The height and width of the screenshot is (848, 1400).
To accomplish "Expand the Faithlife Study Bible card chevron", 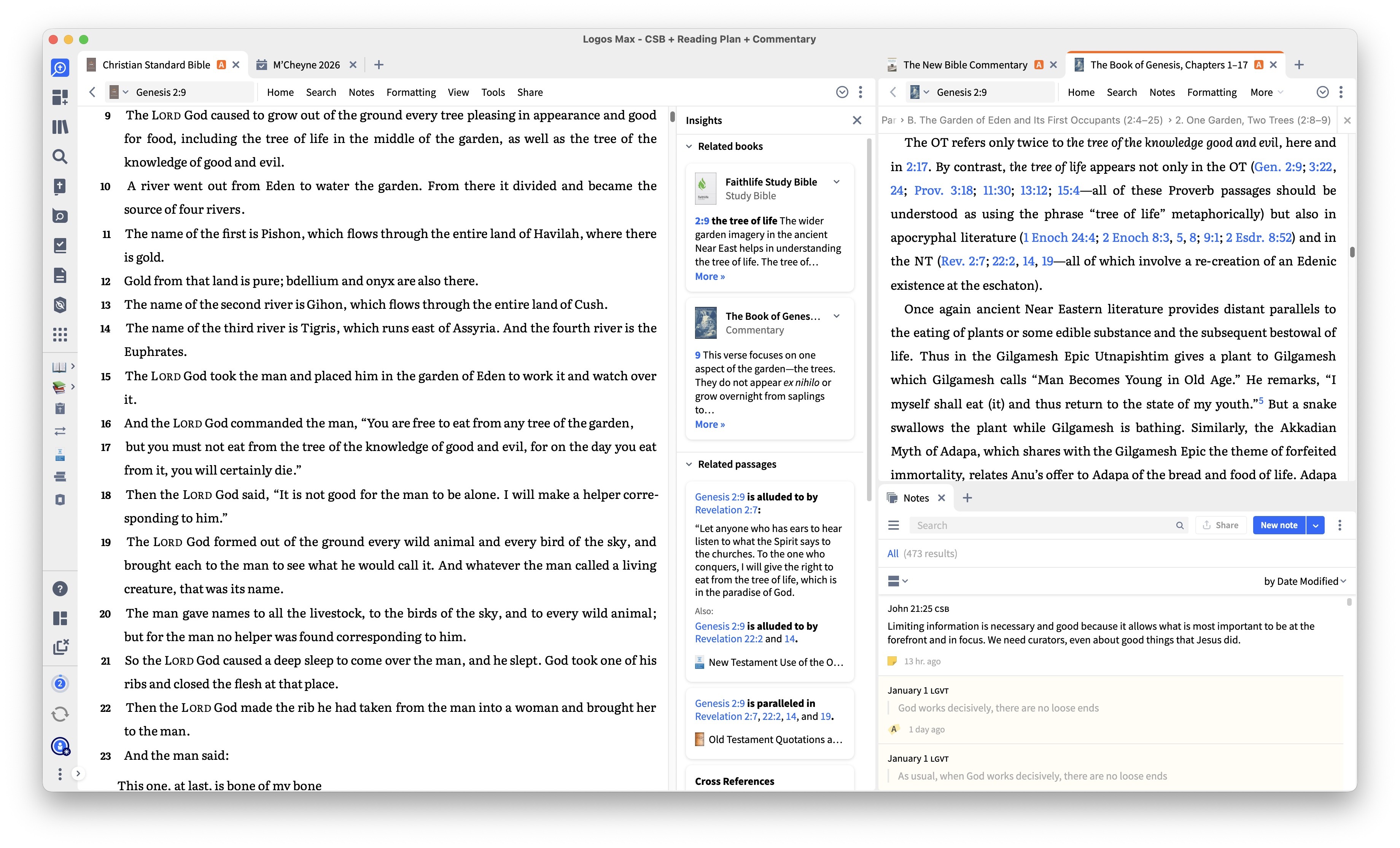I will click(x=836, y=182).
